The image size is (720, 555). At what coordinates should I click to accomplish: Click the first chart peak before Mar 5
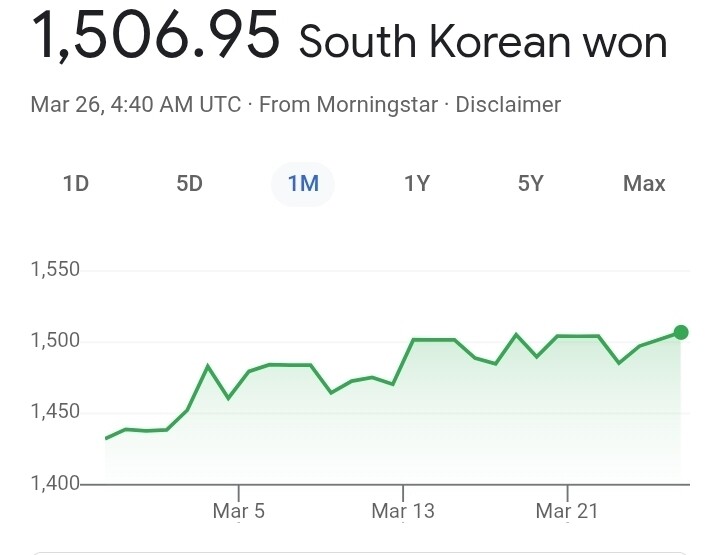(x=208, y=366)
